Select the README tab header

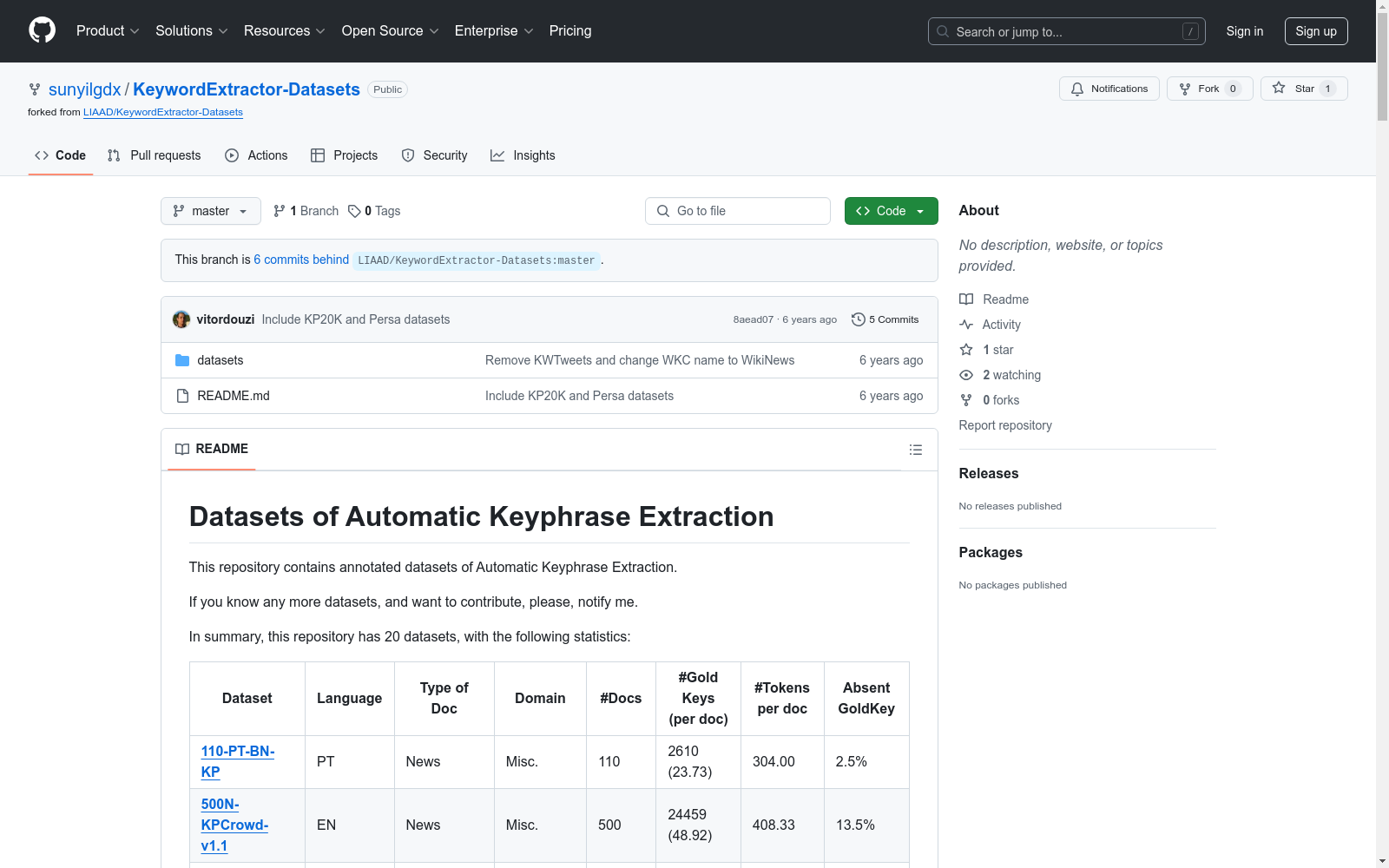pyautogui.click(x=212, y=449)
